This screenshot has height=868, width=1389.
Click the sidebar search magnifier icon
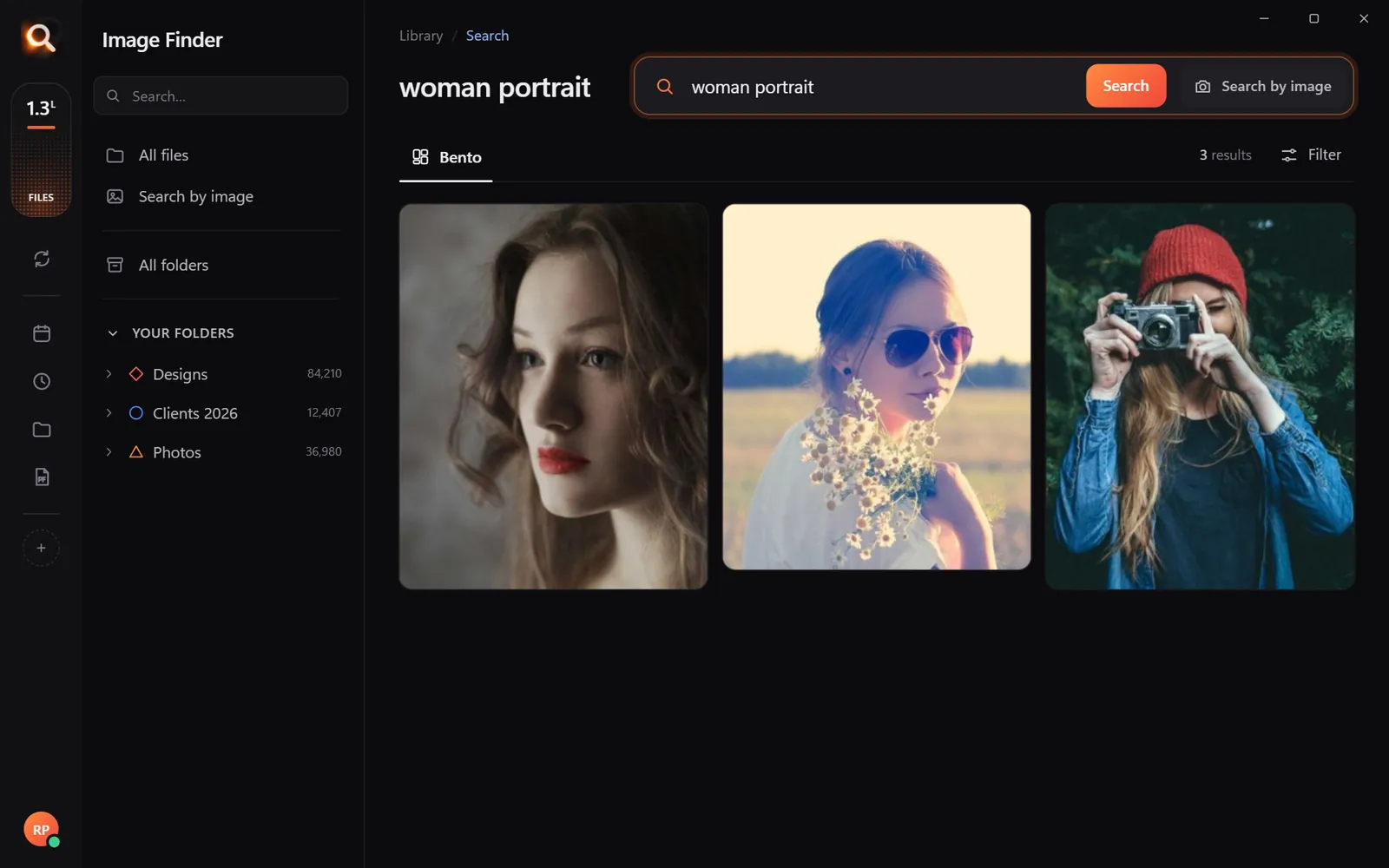point(113,95)
